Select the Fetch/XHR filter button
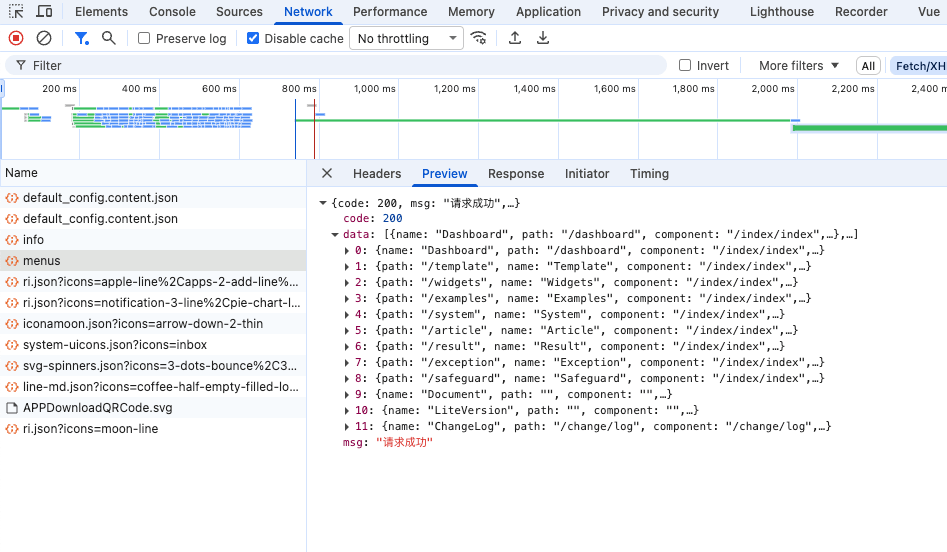The image size is (947, 552). coord(919,65)
